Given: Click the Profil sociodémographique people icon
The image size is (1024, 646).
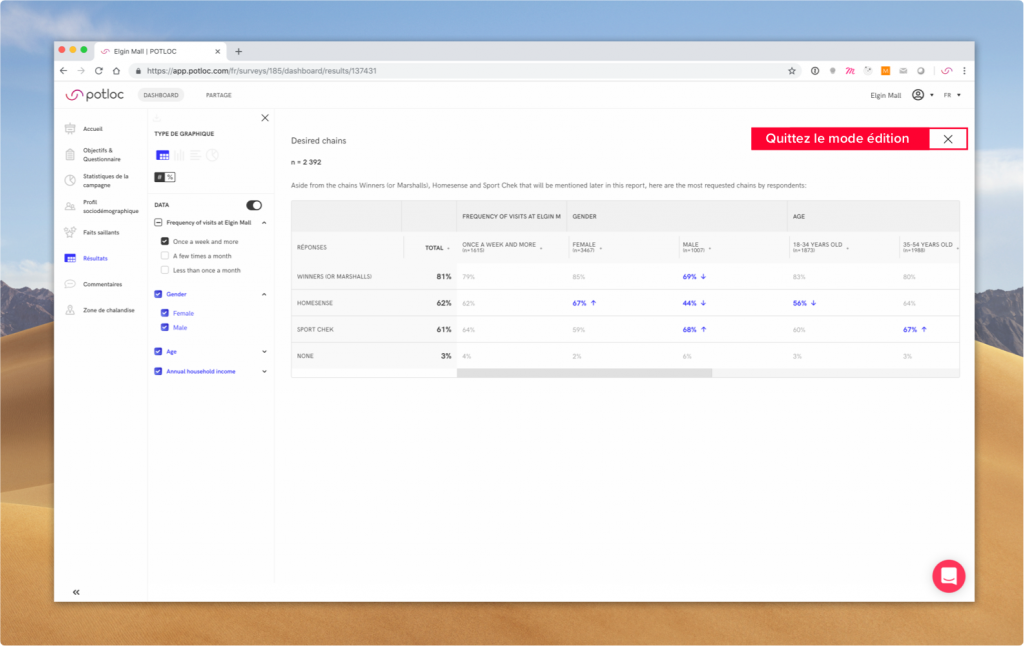Looking at the screenshot, I should click(70, 206).
